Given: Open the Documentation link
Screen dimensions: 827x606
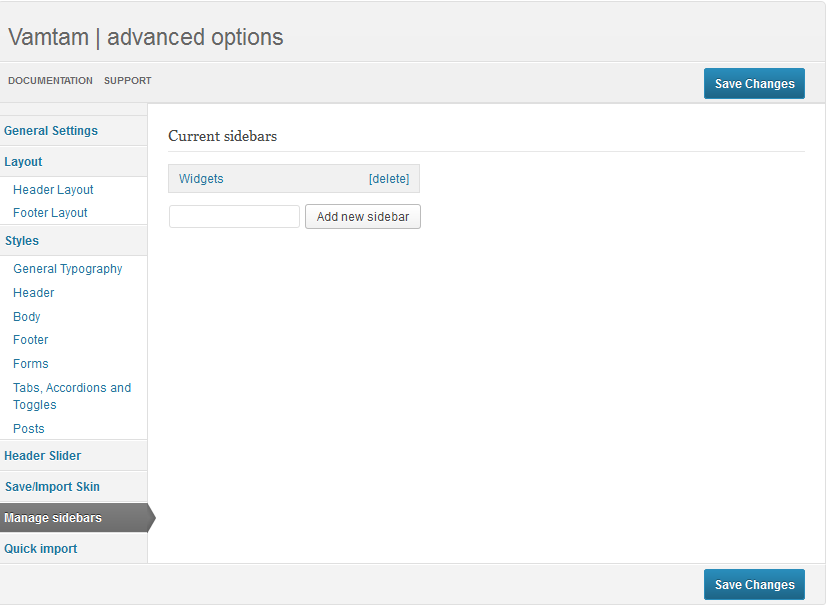Looking at the screenshot, I should 50,81.
